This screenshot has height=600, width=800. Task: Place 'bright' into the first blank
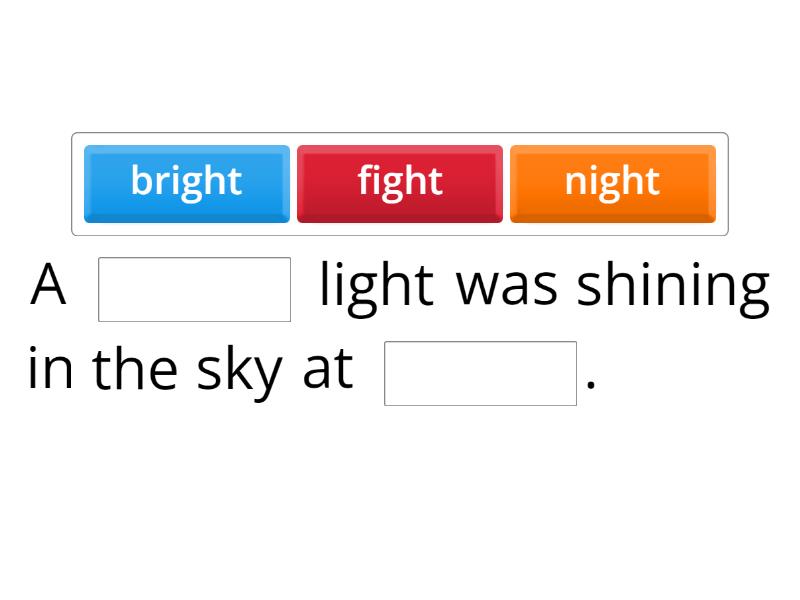(x=193, y=285)
